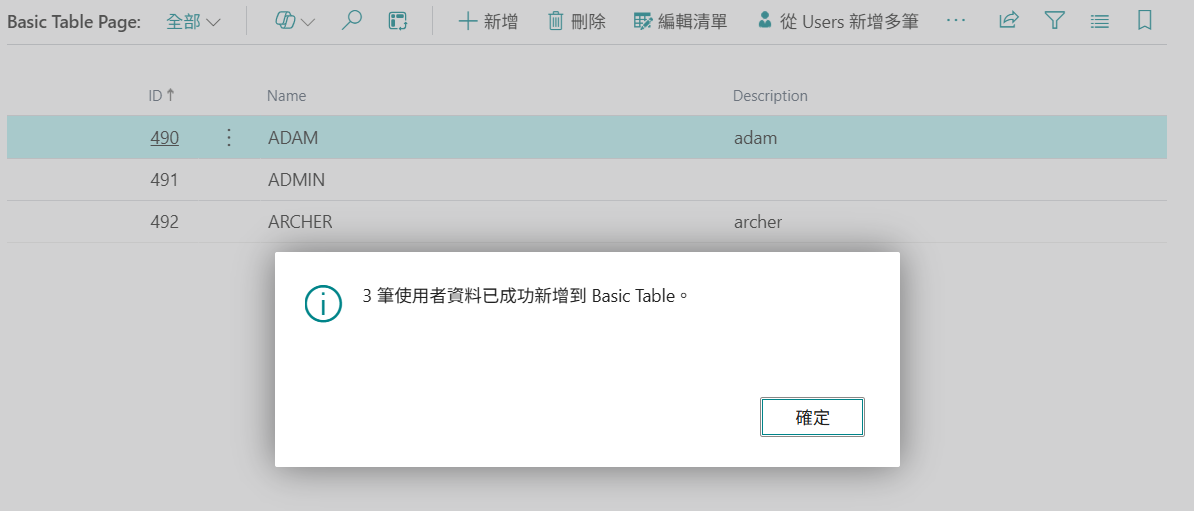Click the 確定 button in the dialog
This screenshot has height=511, width=1194.
pos(812,418)
